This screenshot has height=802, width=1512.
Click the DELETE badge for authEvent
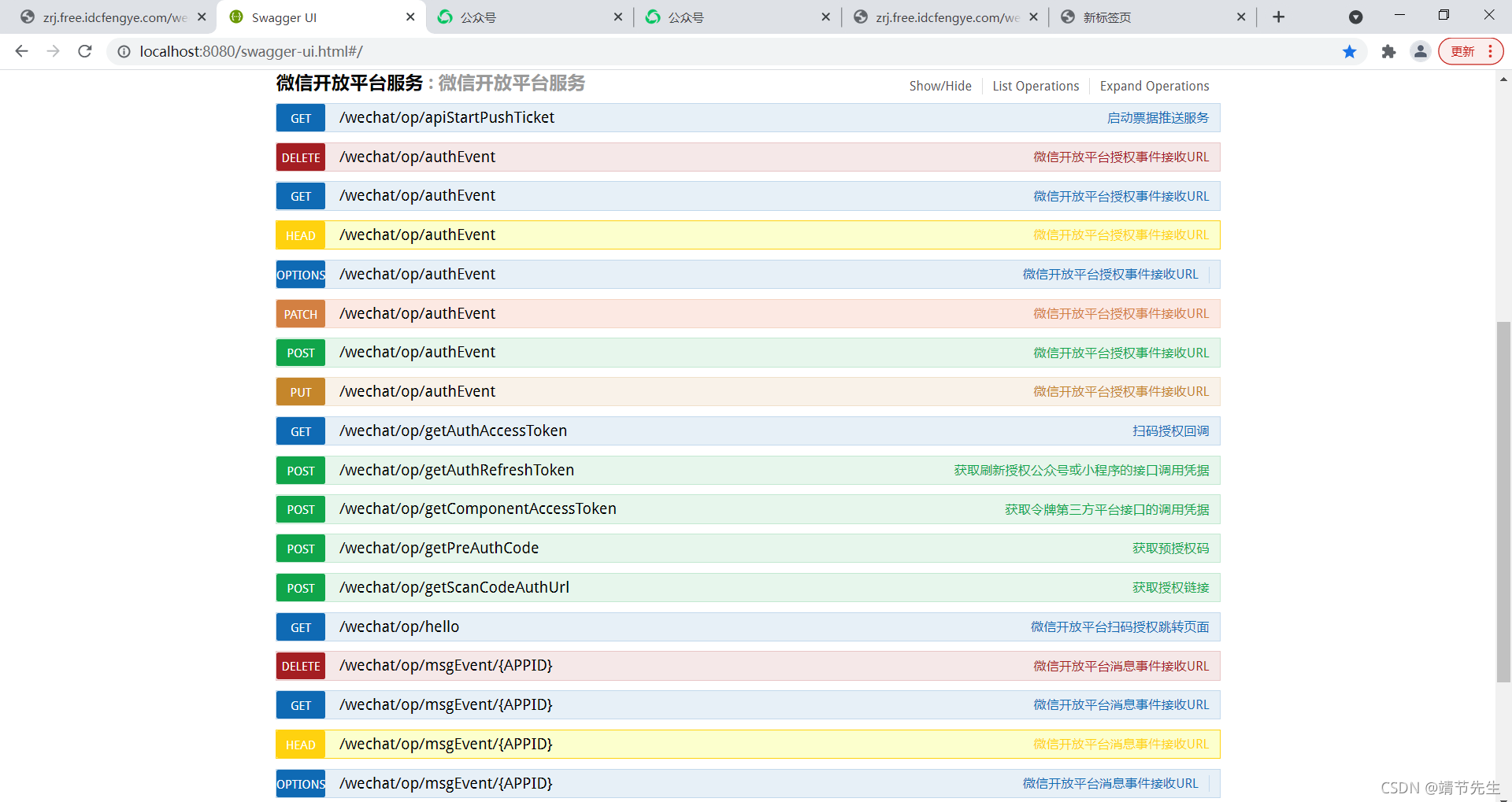pyautogui.click(x=301, y=157)
